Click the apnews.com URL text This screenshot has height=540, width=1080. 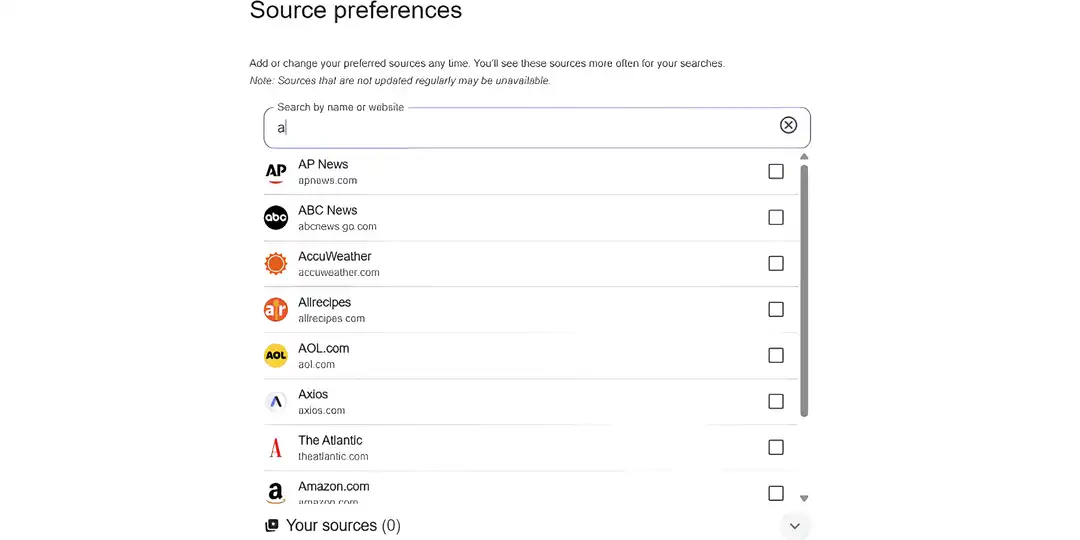click(x=327, y=180)
